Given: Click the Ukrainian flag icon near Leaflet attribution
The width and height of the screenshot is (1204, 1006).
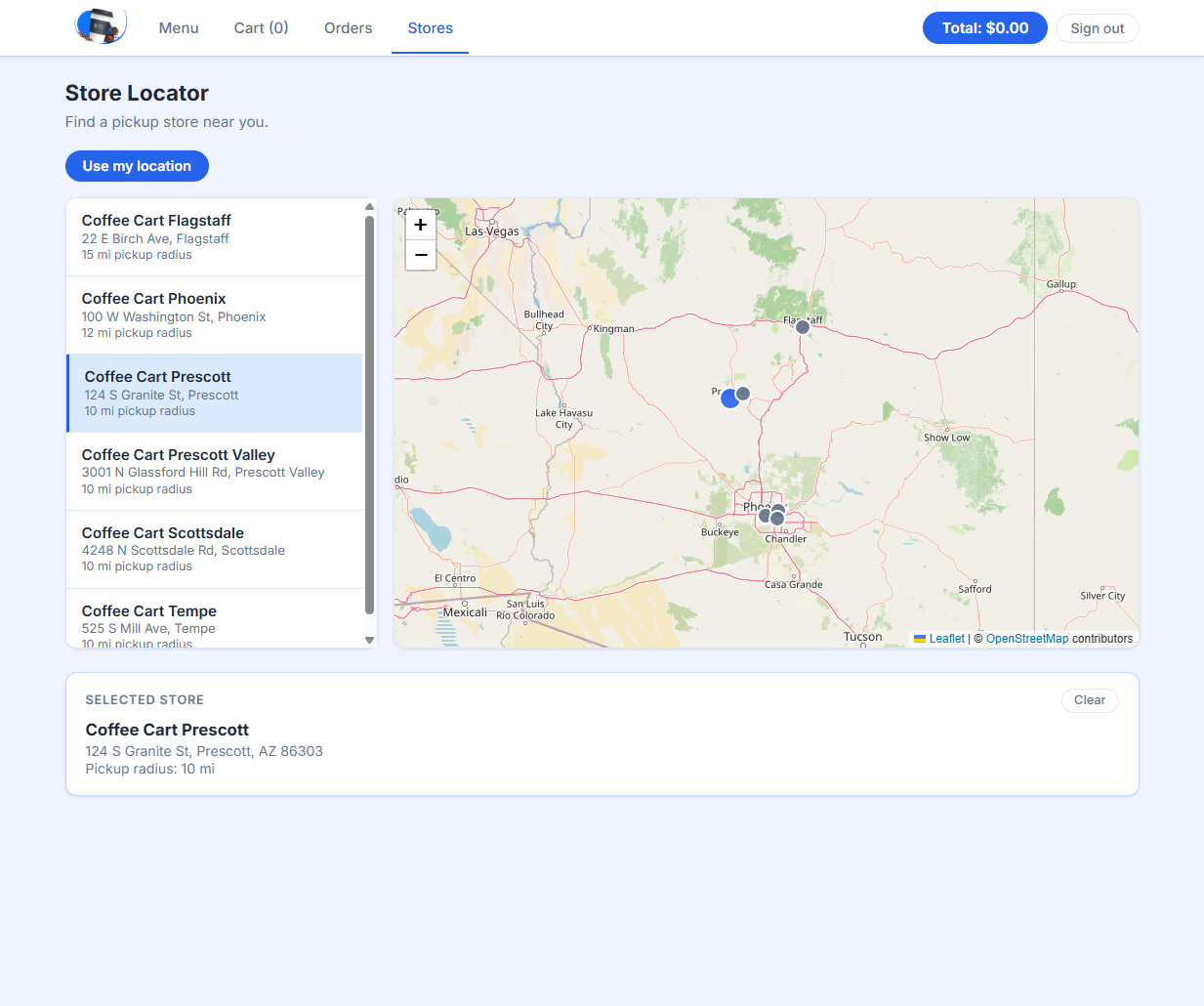Looking at the screenshot, I should pos(919,638).
